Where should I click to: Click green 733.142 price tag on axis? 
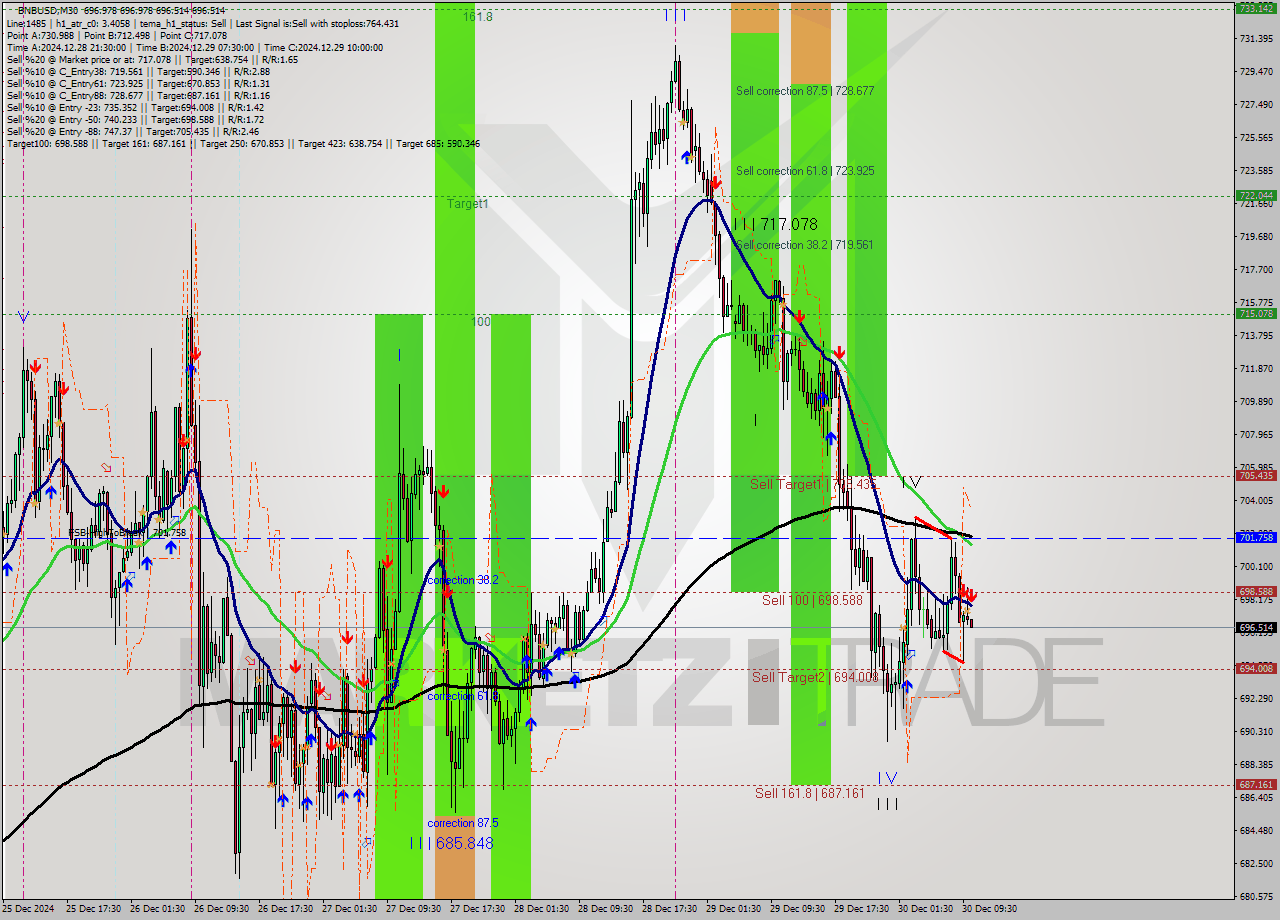(1256, 8)
